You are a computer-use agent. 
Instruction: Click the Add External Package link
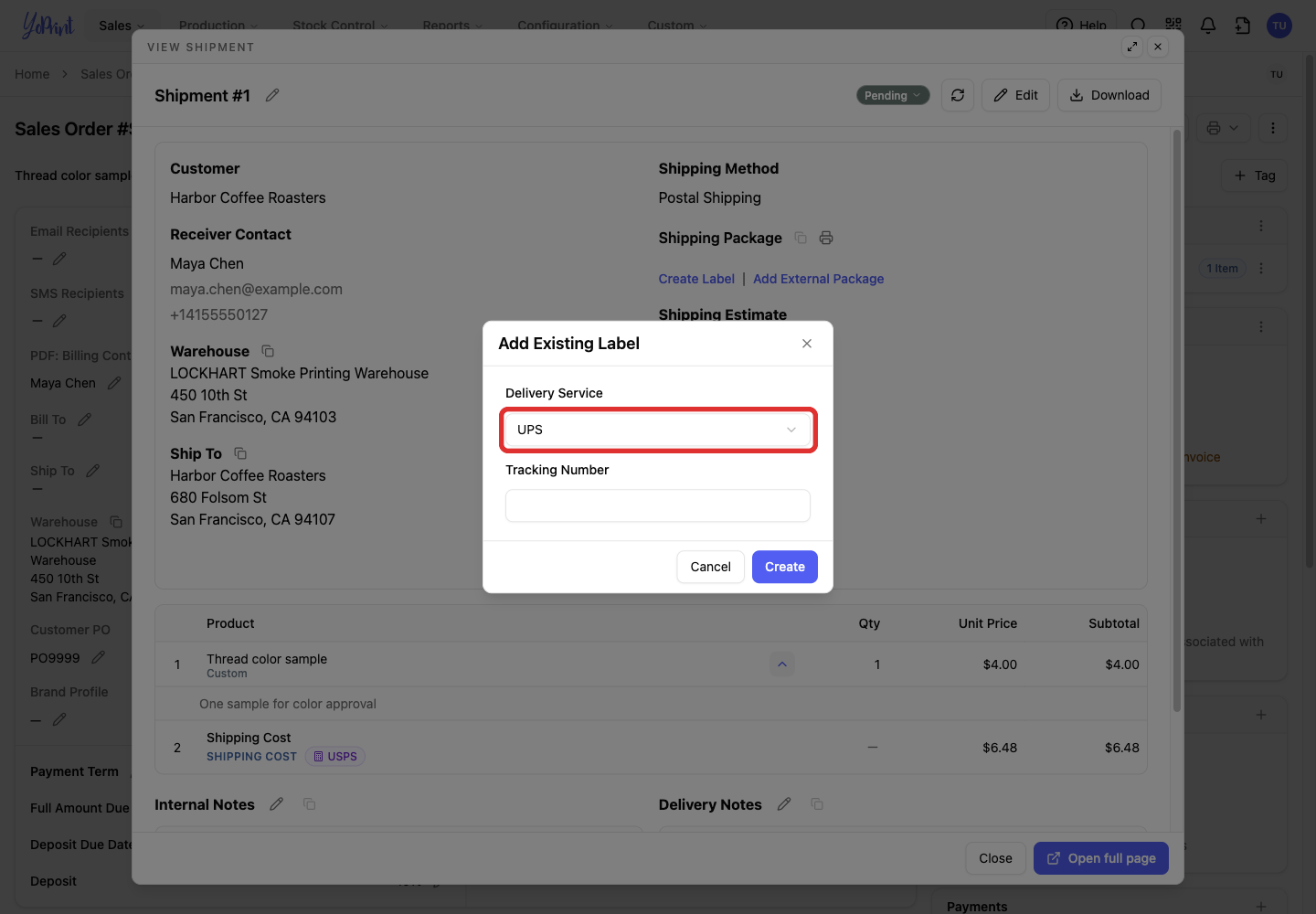(x=819, y=279)
